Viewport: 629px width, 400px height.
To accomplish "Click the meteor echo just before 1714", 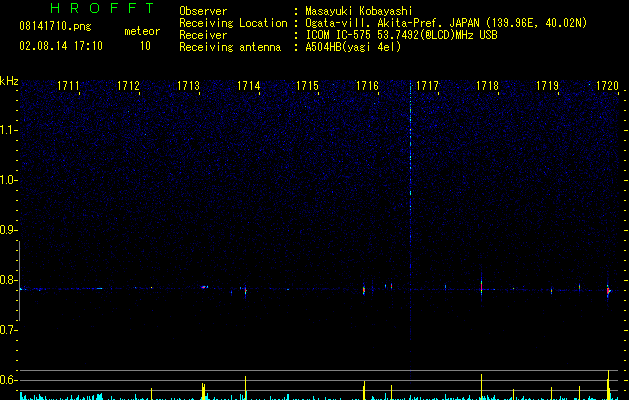I will click(x=246, y=290).
